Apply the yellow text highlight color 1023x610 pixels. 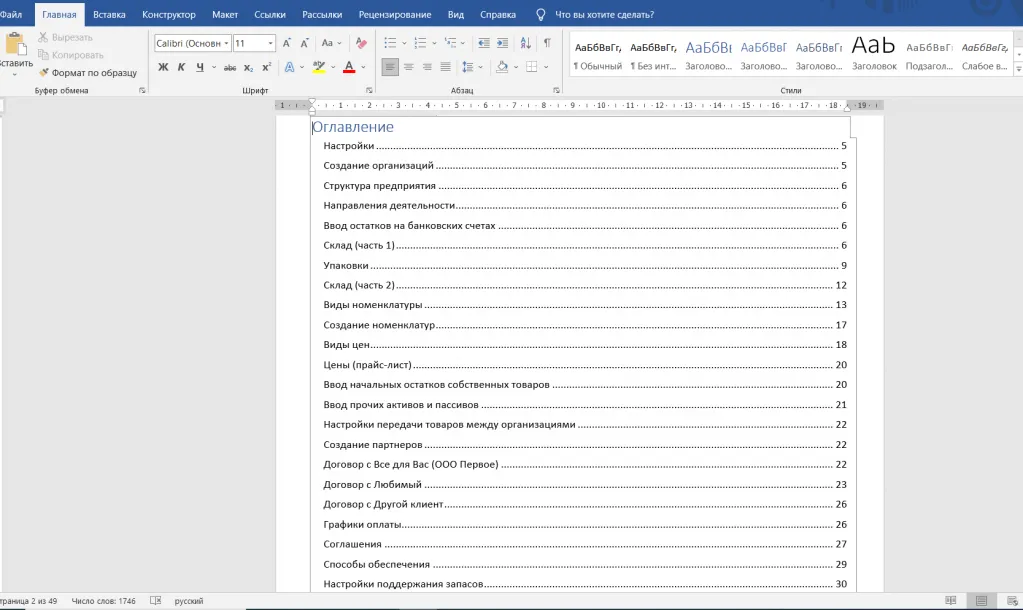pos(318,67)
